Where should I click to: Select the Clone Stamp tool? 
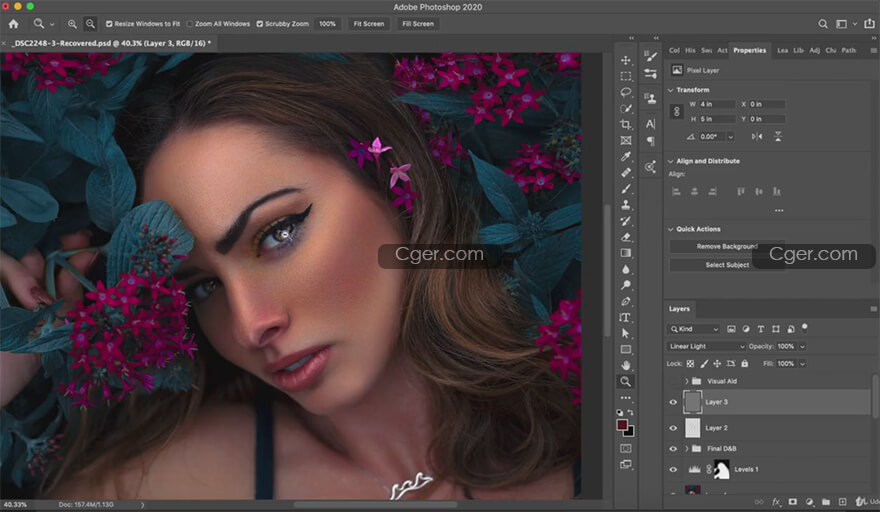click(626, 204)
